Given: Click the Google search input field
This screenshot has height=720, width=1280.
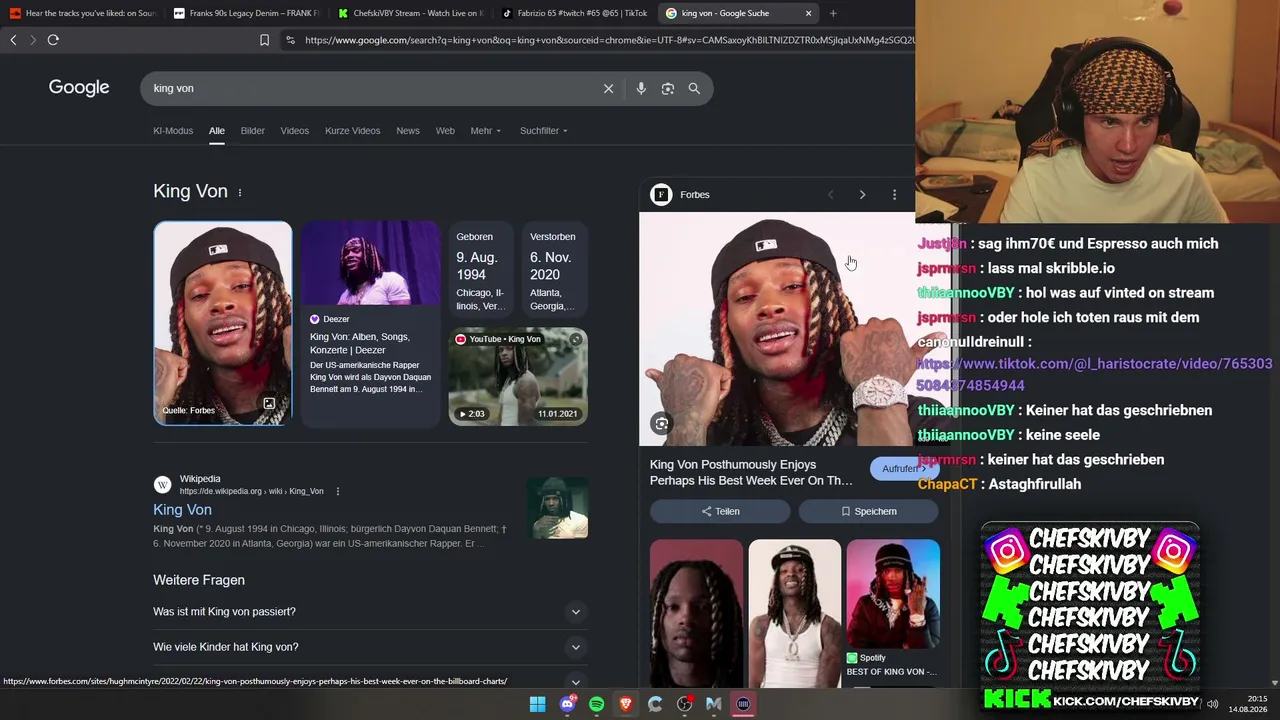Looking at the screenshot, I should click(375, 88).
